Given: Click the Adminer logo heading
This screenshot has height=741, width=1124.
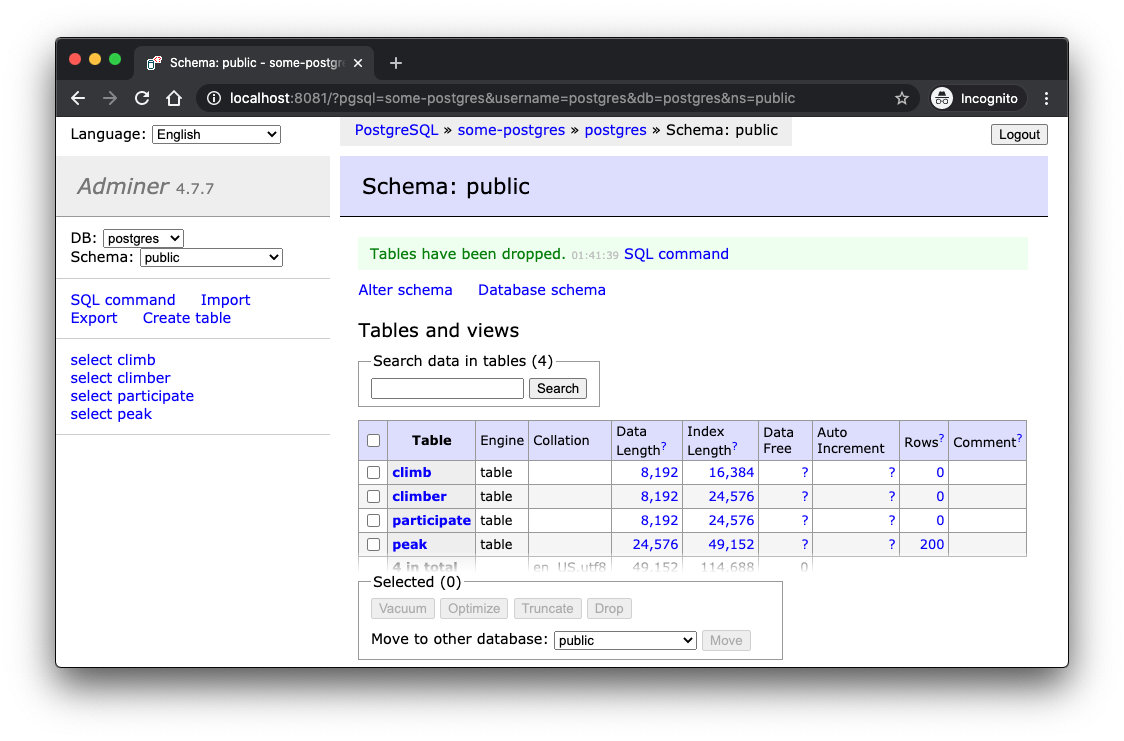Looking at the screenshot, I should tap(123, 186).
